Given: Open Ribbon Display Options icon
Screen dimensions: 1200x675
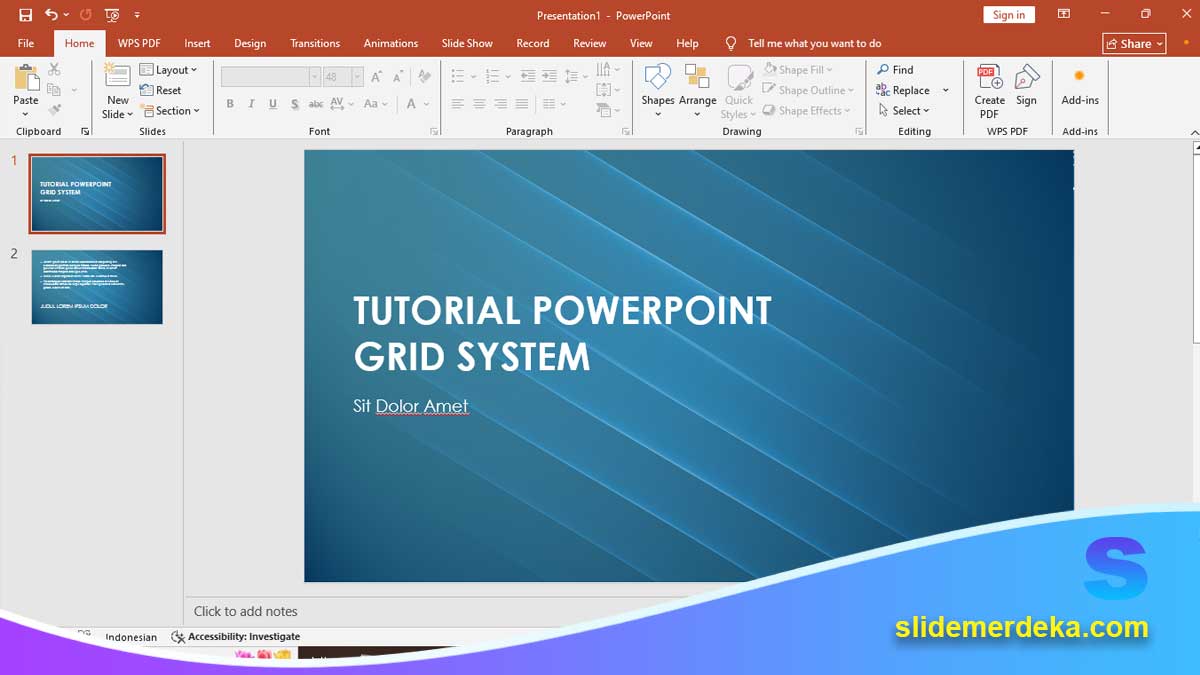Looking at the screenshot, I should tap(1064, 15).
